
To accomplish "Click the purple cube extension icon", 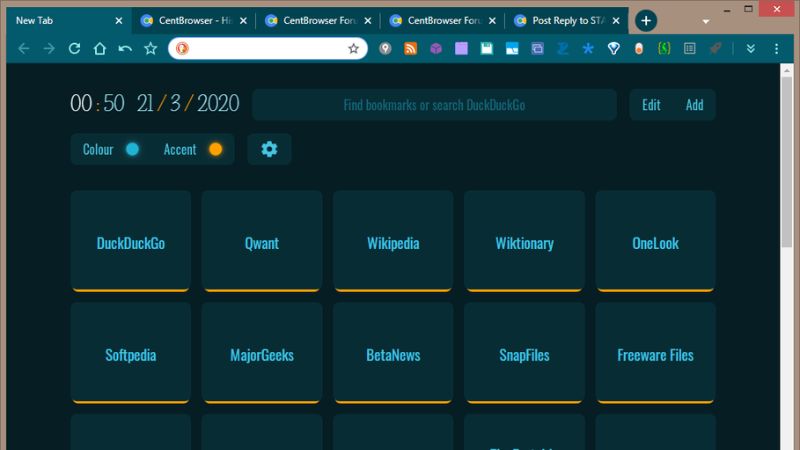I will coord(436,48).
